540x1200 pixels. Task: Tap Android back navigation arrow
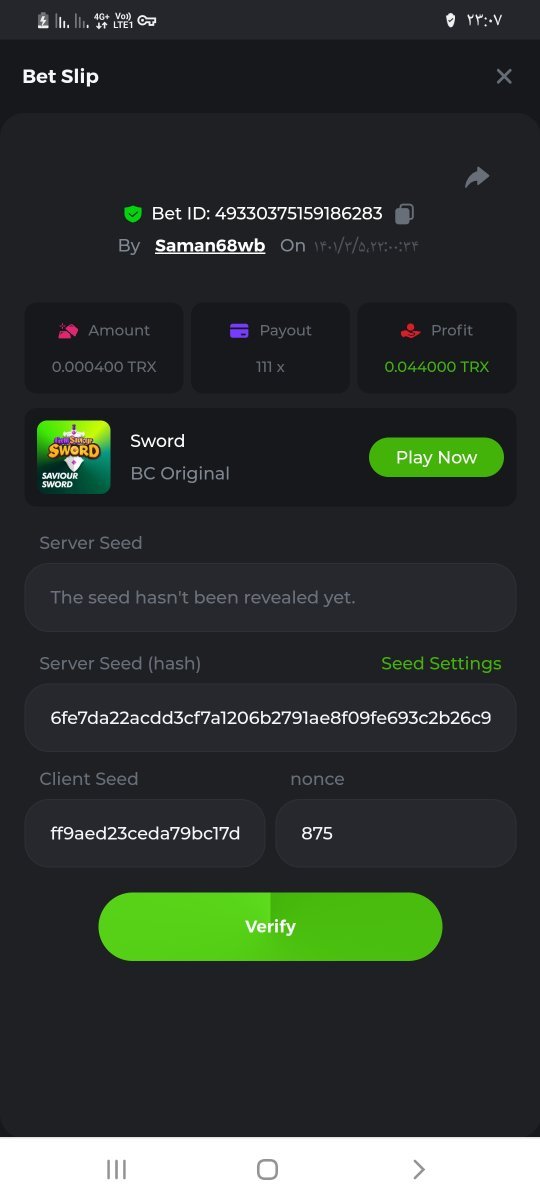click(419, 1169)
